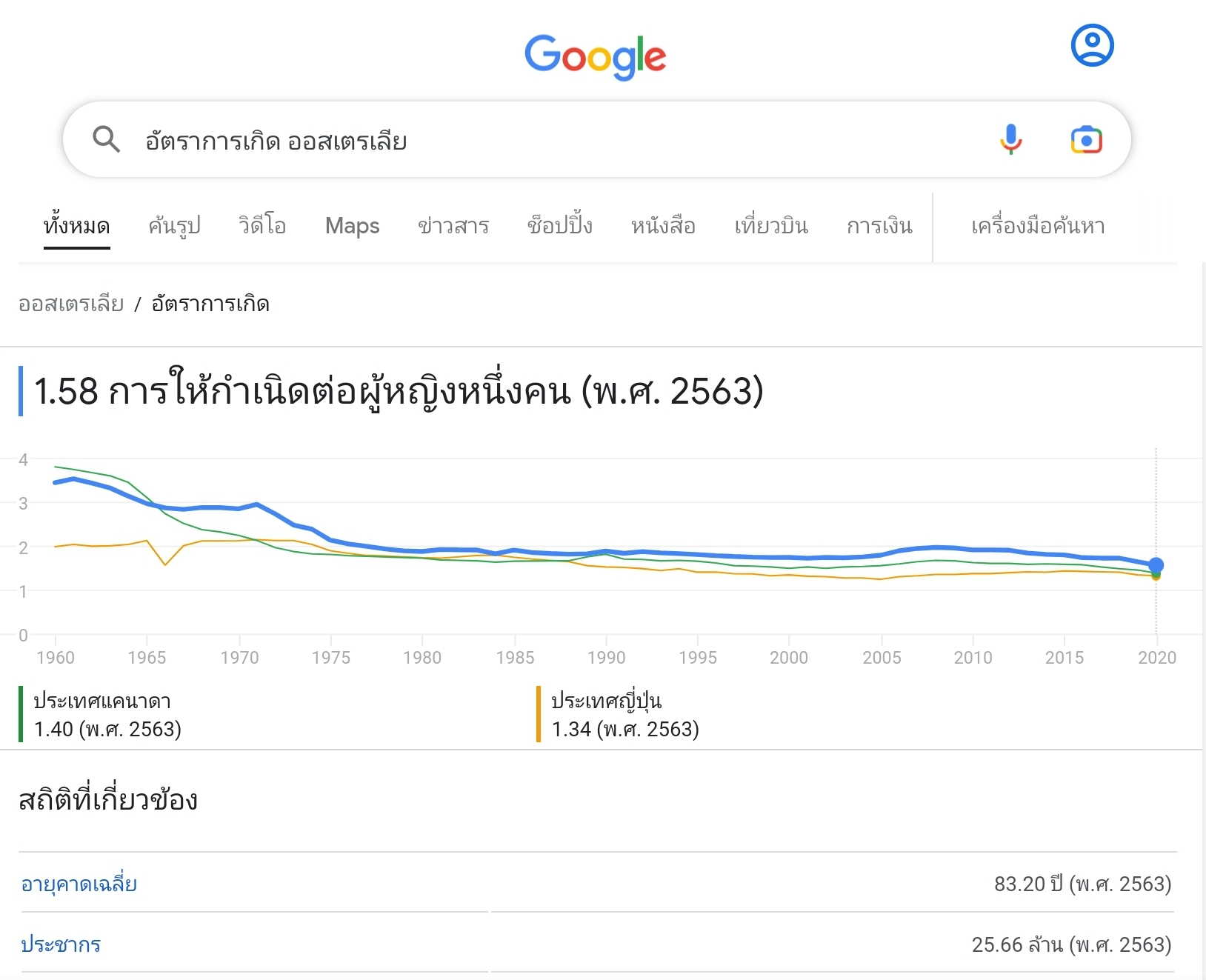1206x980 pixels.
Task: Open the ประชากร population link
Action: pyautogui.click(x=61, y=945)
